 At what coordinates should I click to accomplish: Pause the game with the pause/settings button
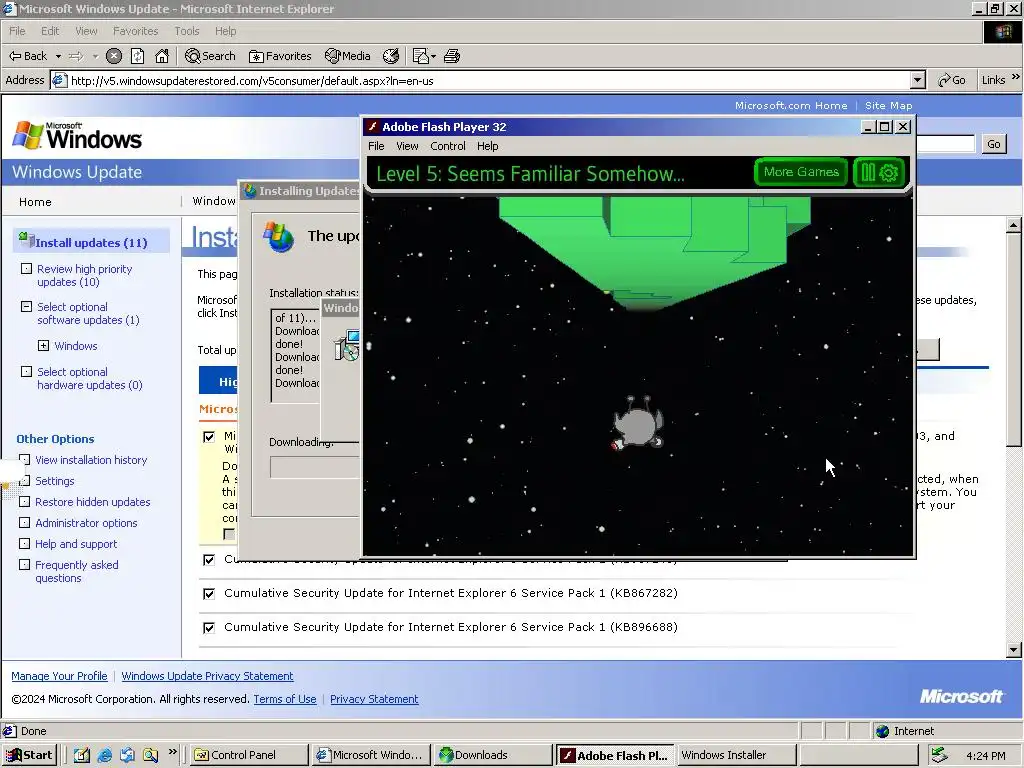tap(879, 172)
